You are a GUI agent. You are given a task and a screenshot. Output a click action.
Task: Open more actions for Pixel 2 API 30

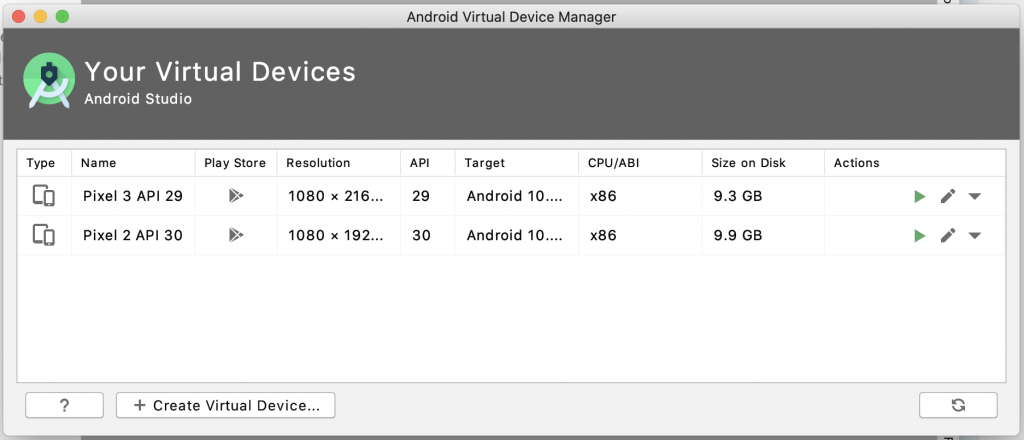974,236
